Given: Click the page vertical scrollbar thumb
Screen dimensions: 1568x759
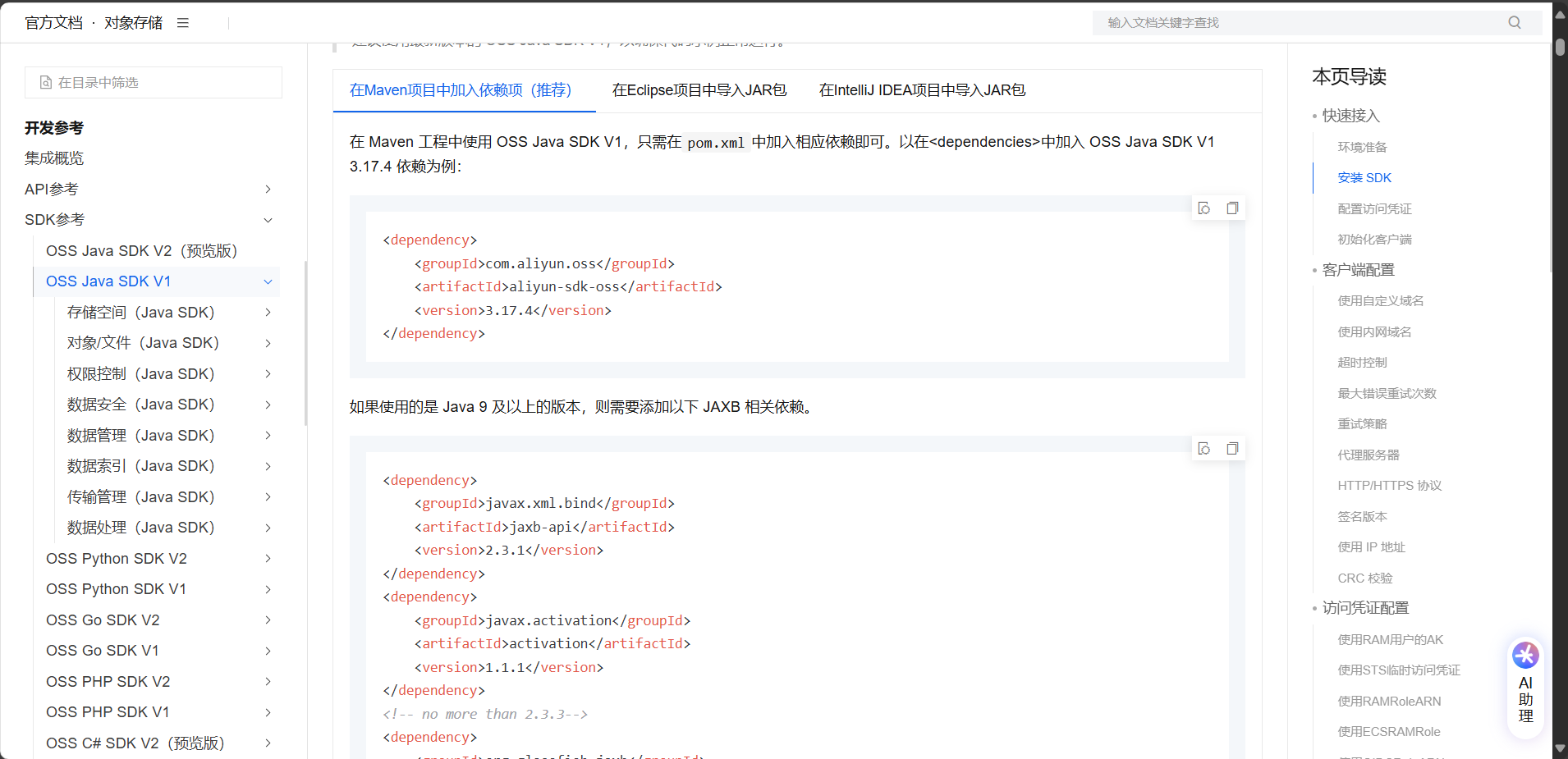Looking at the screenshot, I should click(1560, 47).
